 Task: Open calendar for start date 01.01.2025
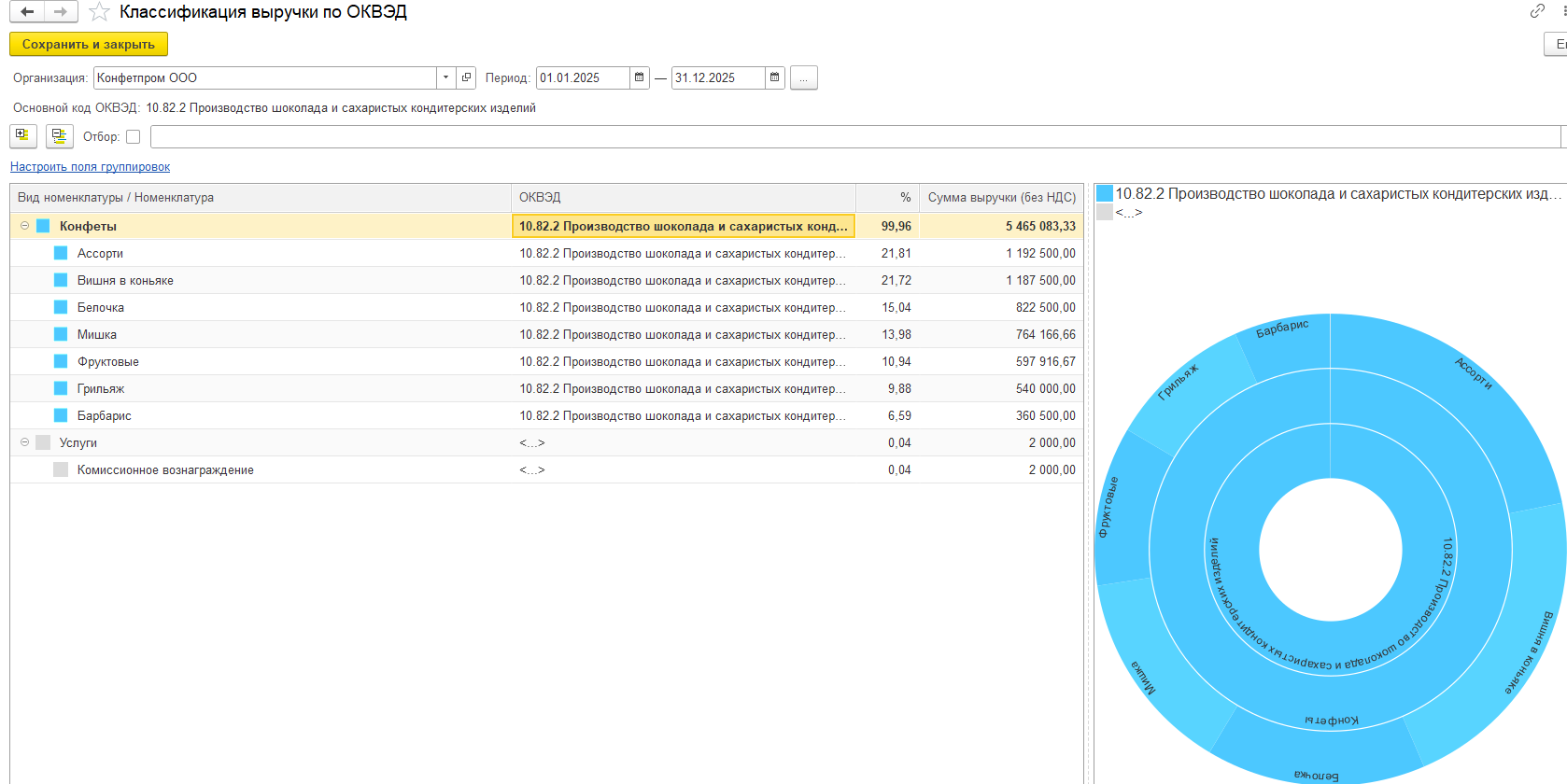coord(640,77)
